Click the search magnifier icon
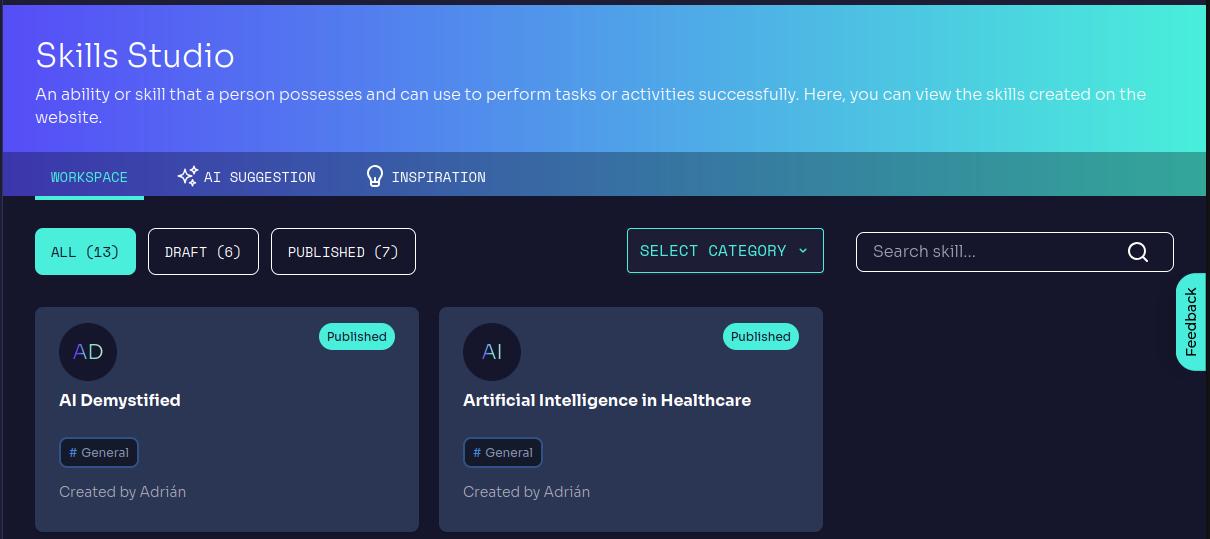The image size is (1210, 539). point(1138,252)
